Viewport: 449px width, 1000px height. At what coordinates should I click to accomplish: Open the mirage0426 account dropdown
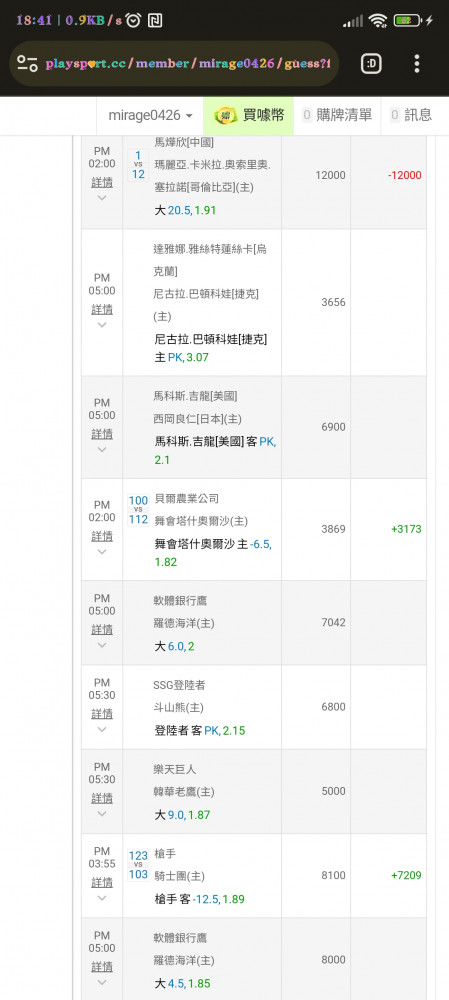coord(151,115)
